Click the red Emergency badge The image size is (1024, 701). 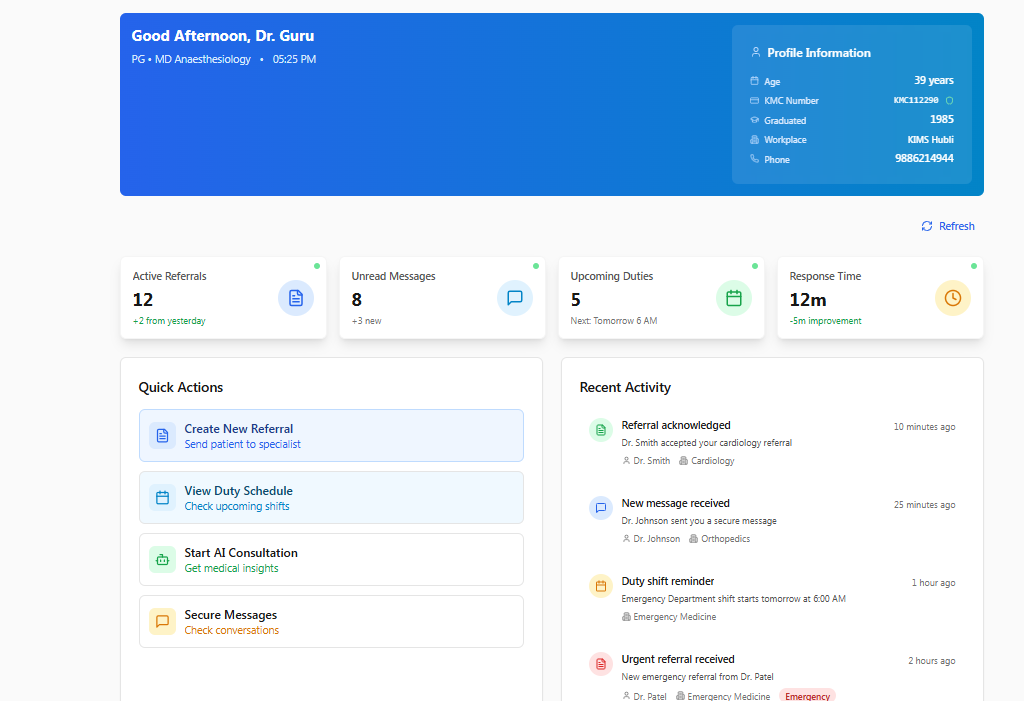click(807, 696)
